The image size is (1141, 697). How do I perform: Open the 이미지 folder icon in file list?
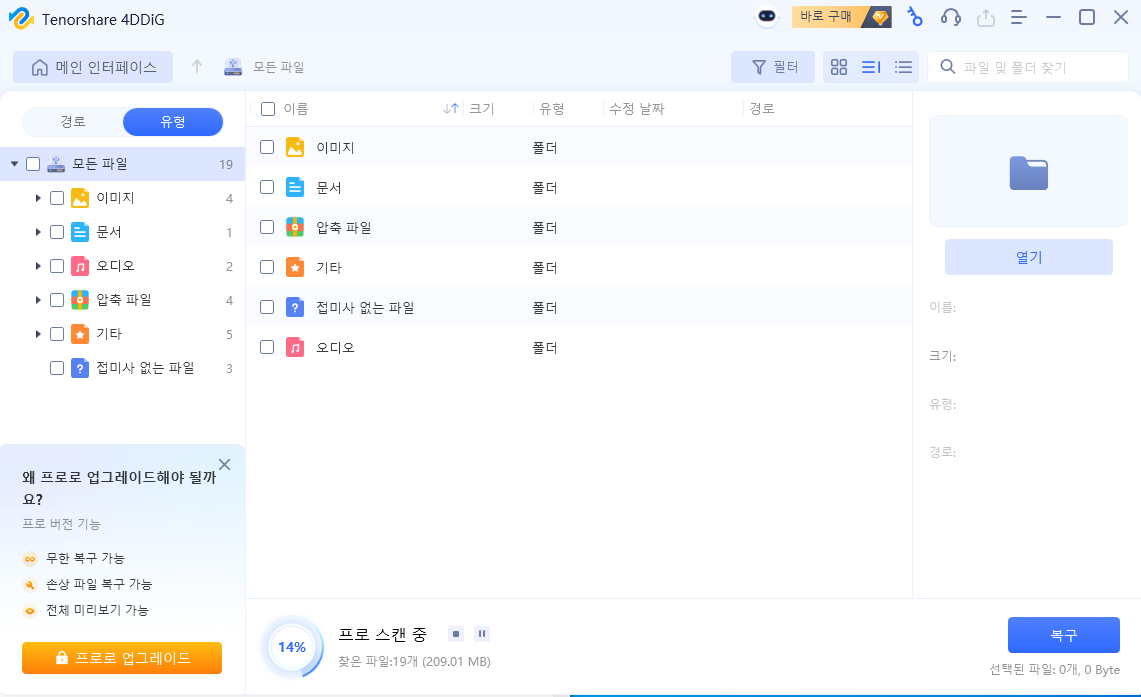pos(295,147)
